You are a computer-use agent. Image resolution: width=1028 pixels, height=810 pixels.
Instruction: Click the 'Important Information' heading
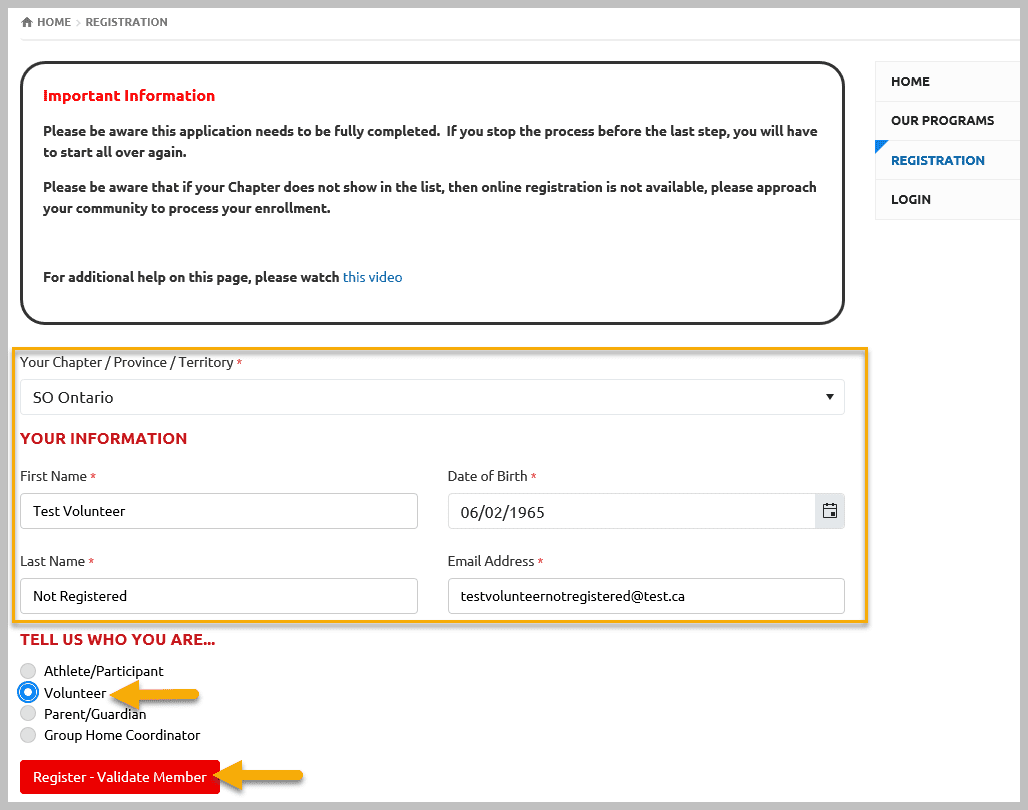(129, 96)
